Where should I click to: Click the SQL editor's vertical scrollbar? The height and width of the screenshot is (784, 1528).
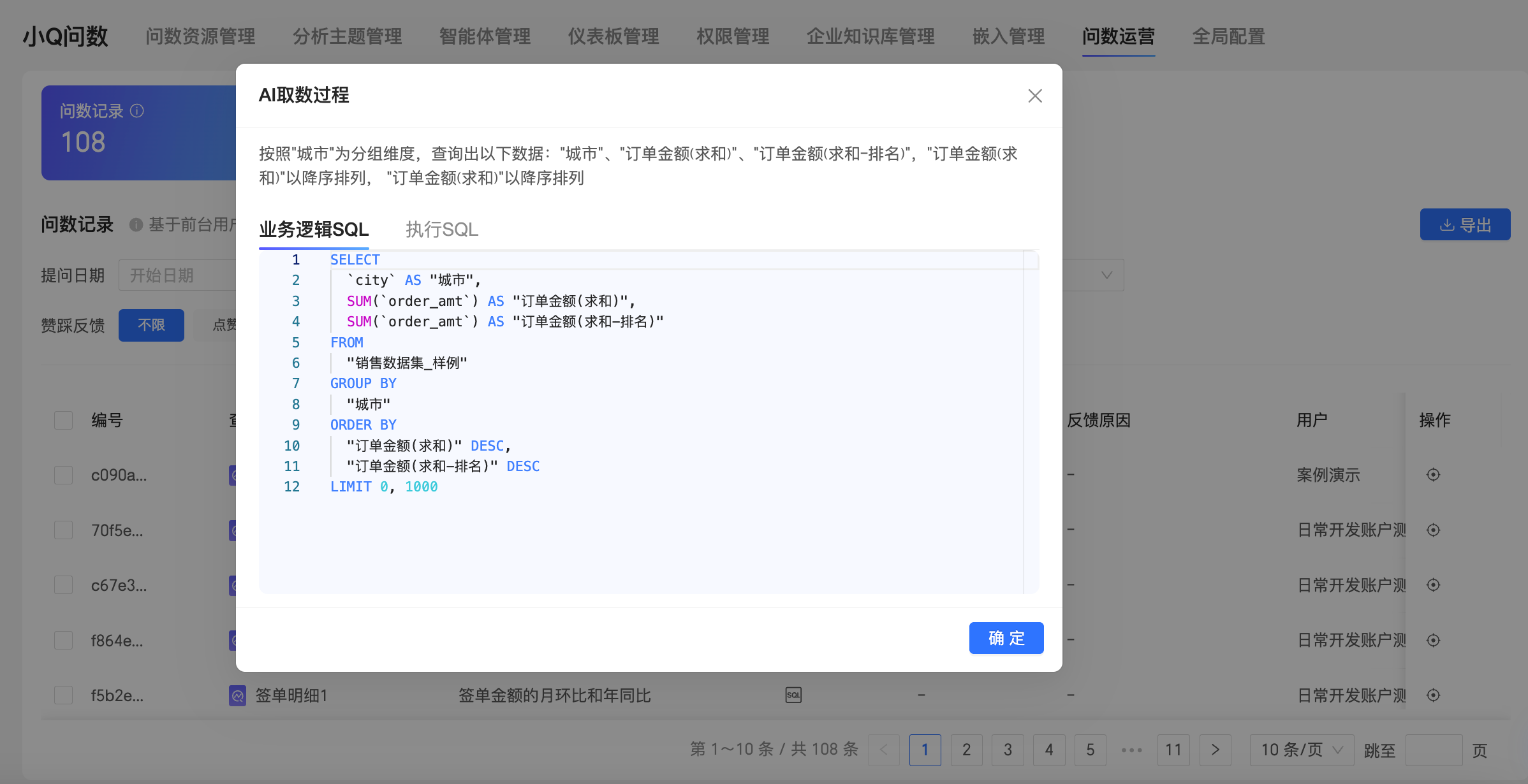point(1031,421)
